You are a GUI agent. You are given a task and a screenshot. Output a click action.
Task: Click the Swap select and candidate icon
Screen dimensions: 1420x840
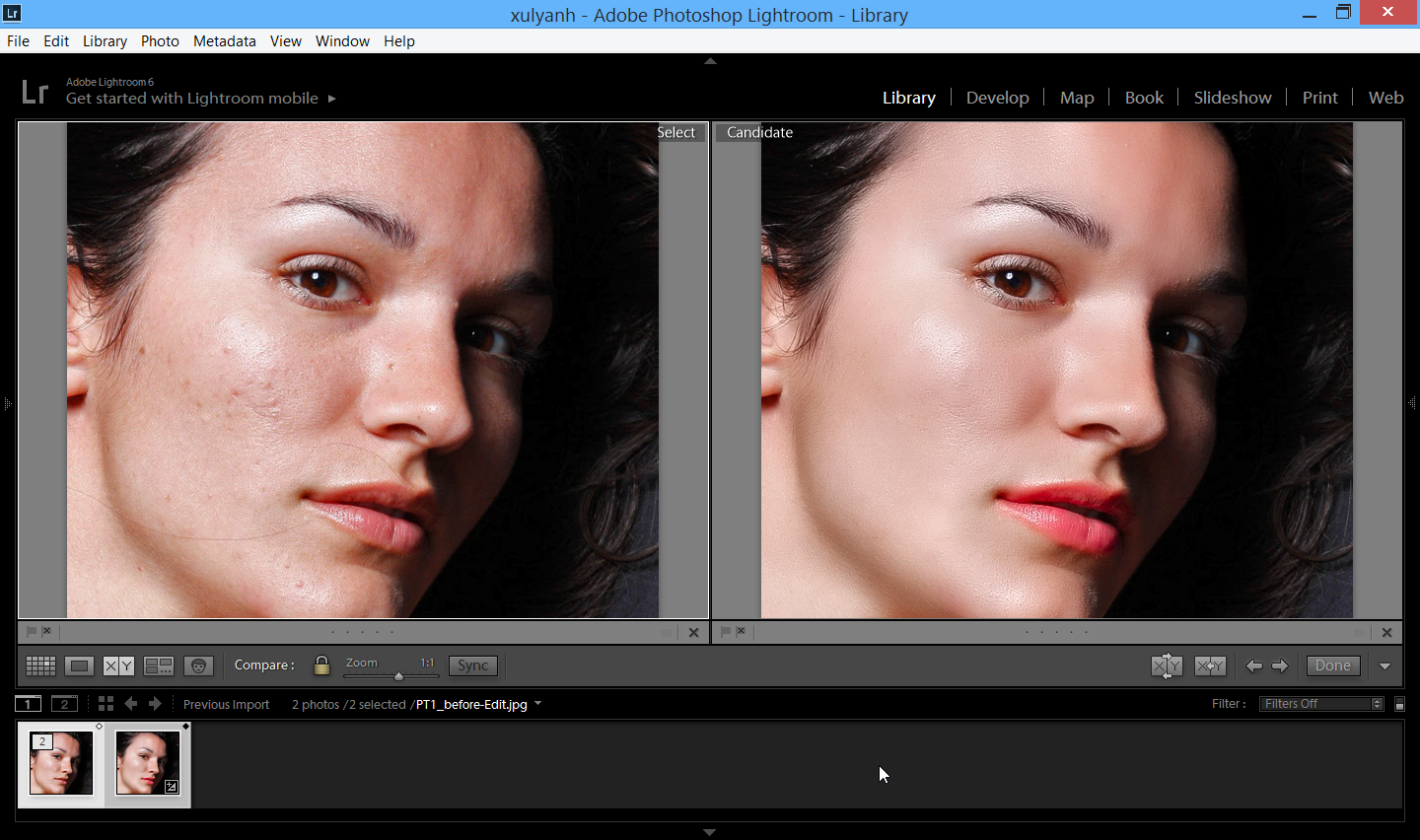(1167, 665)
